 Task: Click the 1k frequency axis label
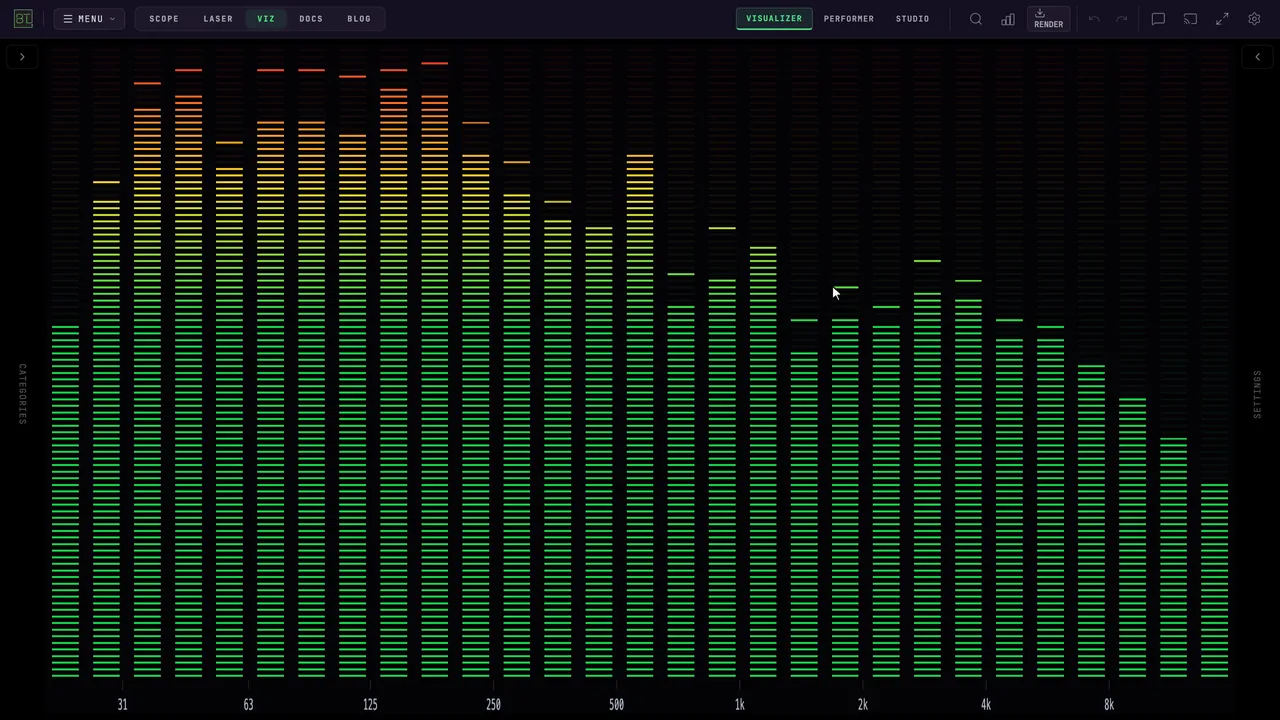click(739, 705)
